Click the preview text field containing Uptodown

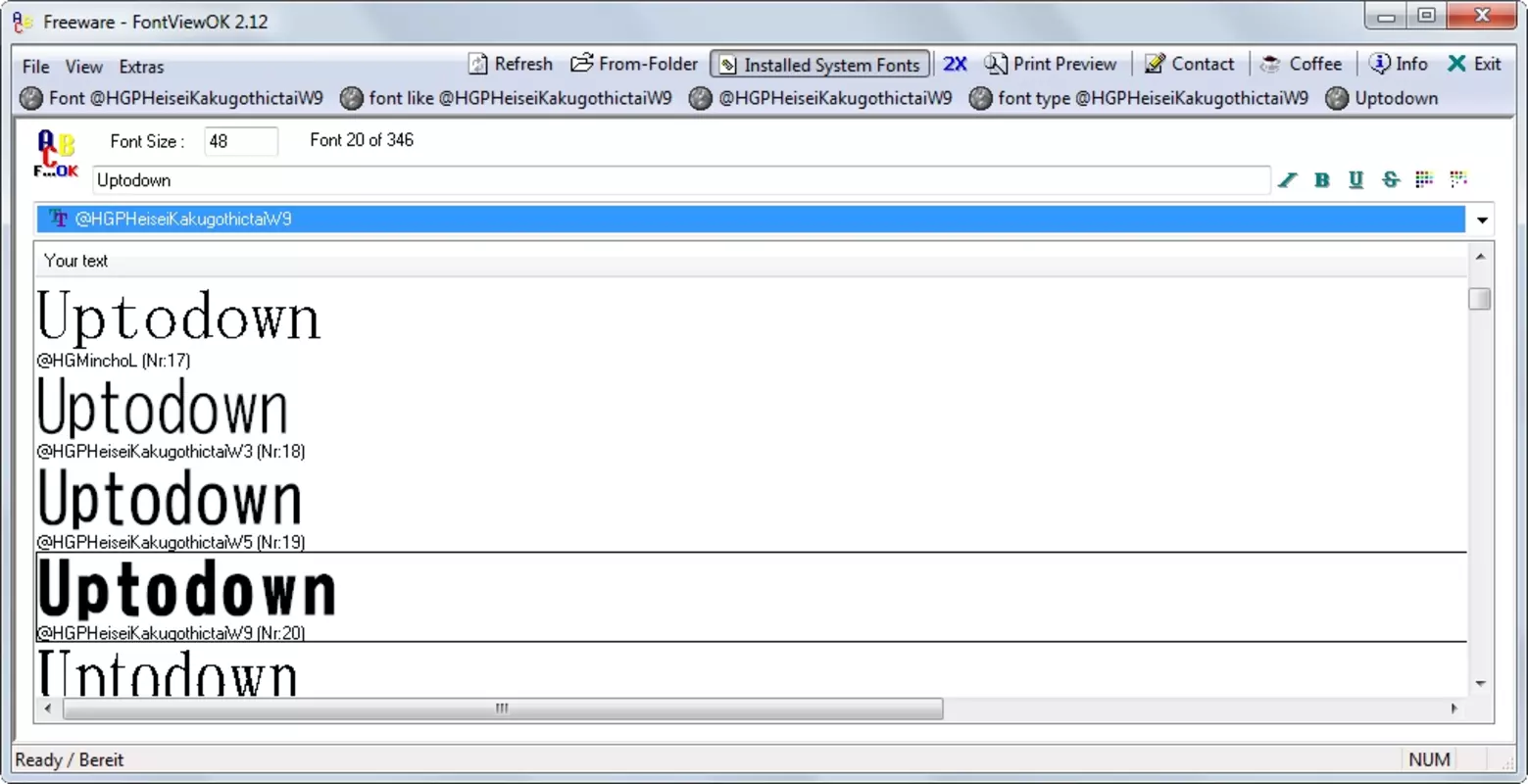[x=681, y=180]
